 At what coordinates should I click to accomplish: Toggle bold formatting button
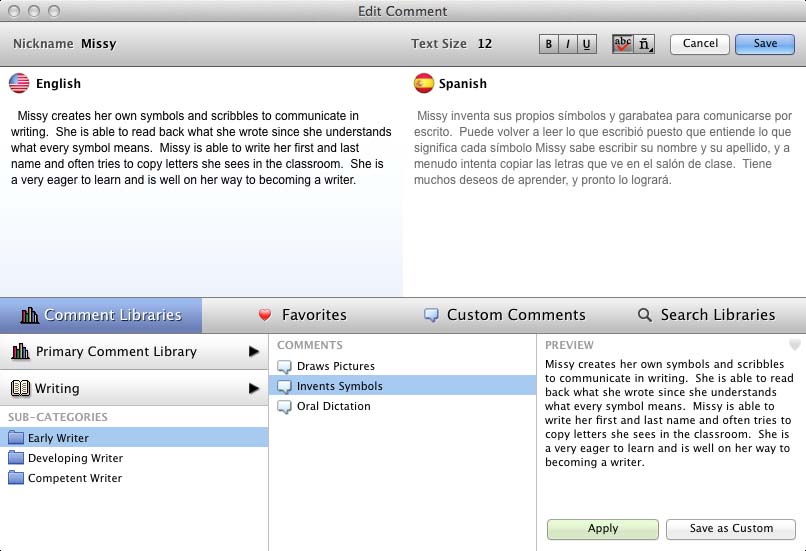click(x=548, y=44)
